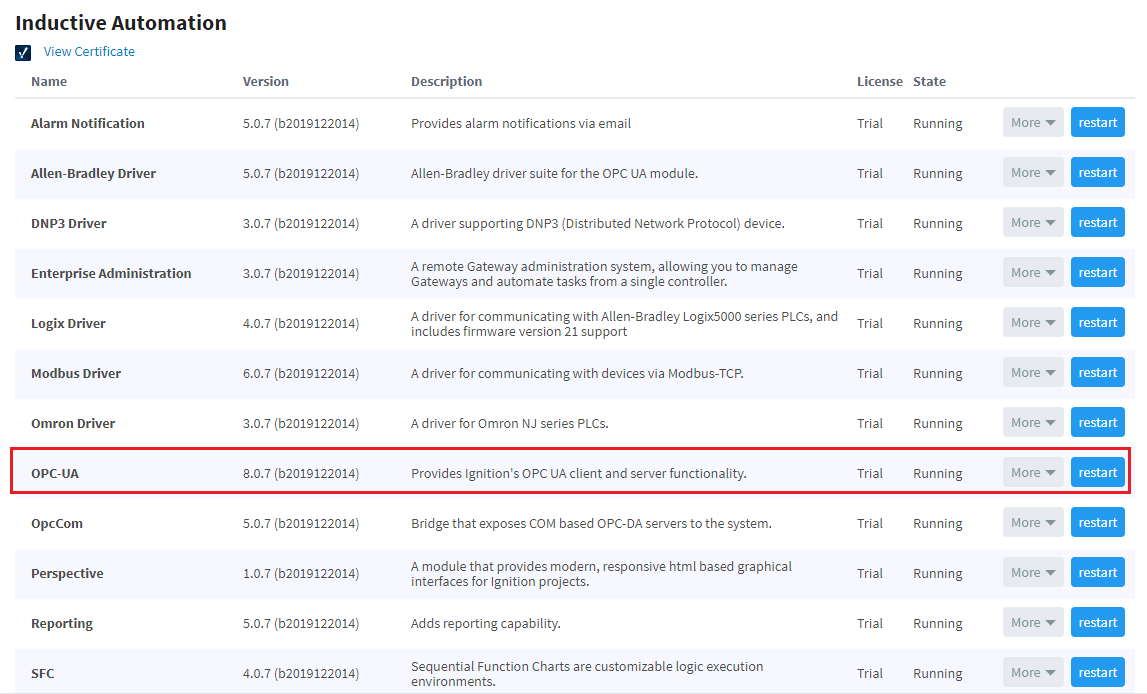Click the Omron NJ series description
The width and height of the screenshot is (1147, 694).
pos(510,423)
